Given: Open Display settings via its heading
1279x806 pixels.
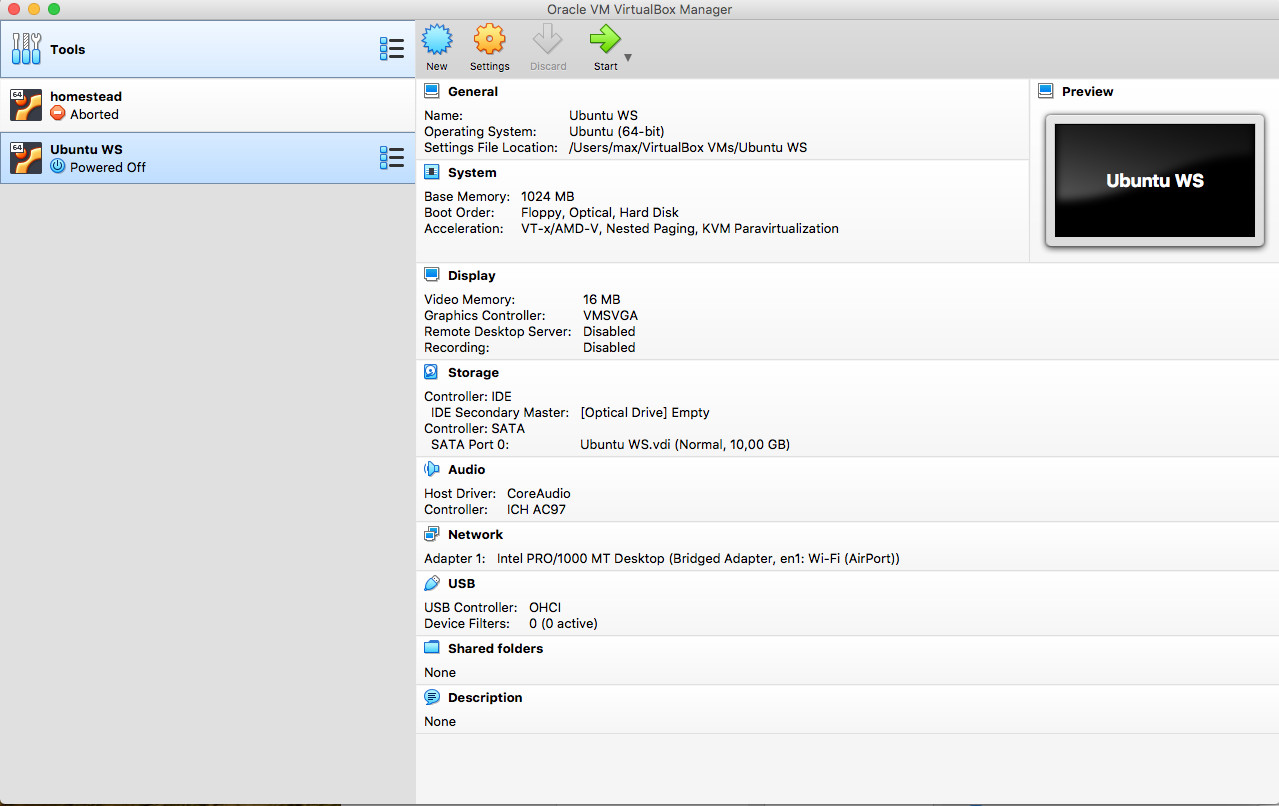Looking at the screenshot, I should pyautogui.click(x=472, y=275).
